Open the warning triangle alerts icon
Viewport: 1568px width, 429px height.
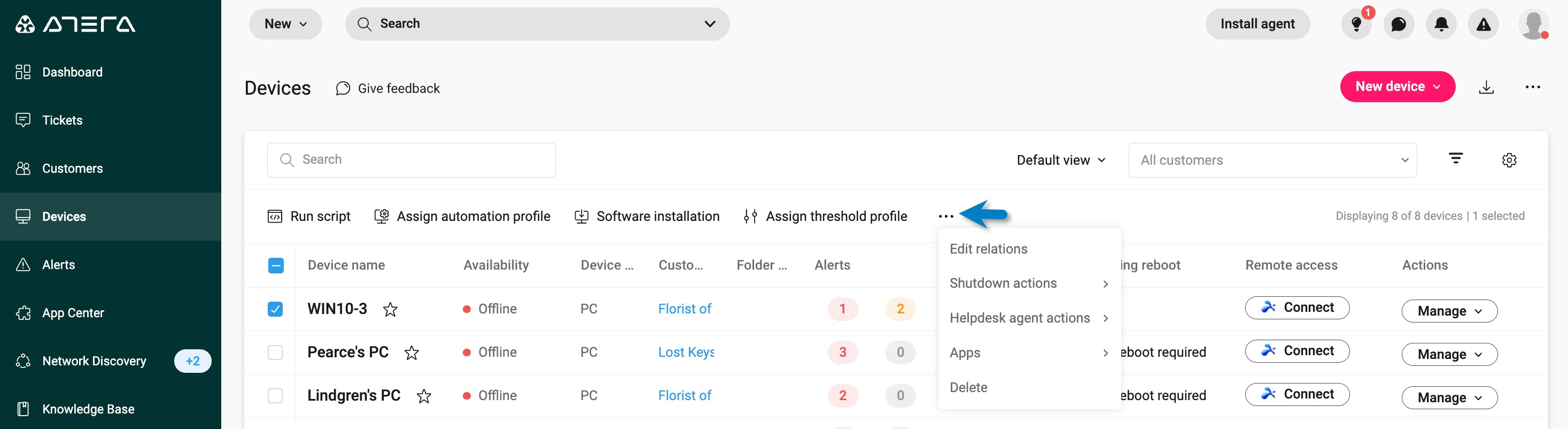pyautogui.click(x=1484, y=24)
